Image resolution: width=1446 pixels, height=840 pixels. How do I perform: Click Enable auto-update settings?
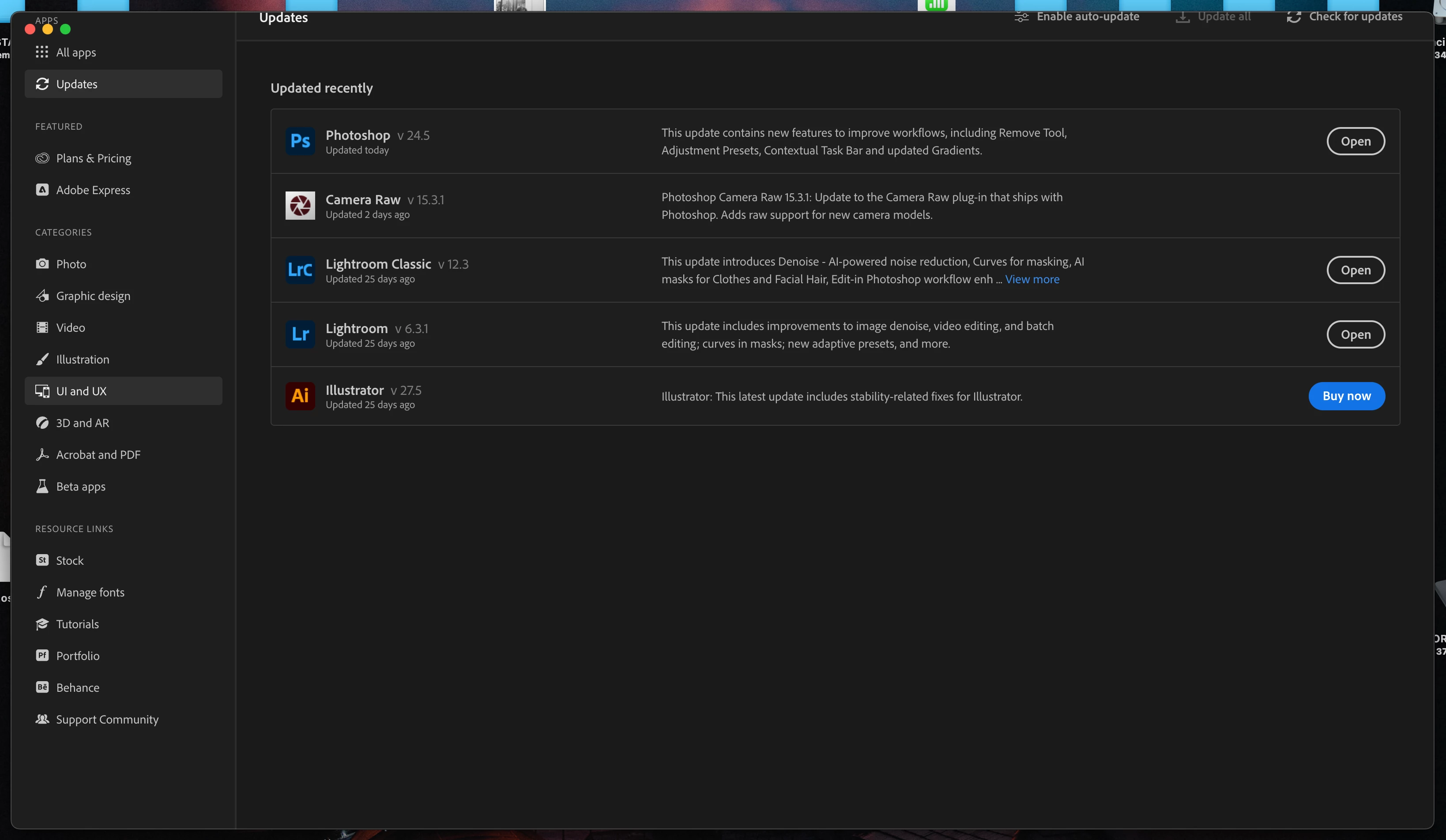click(1077, 17)
